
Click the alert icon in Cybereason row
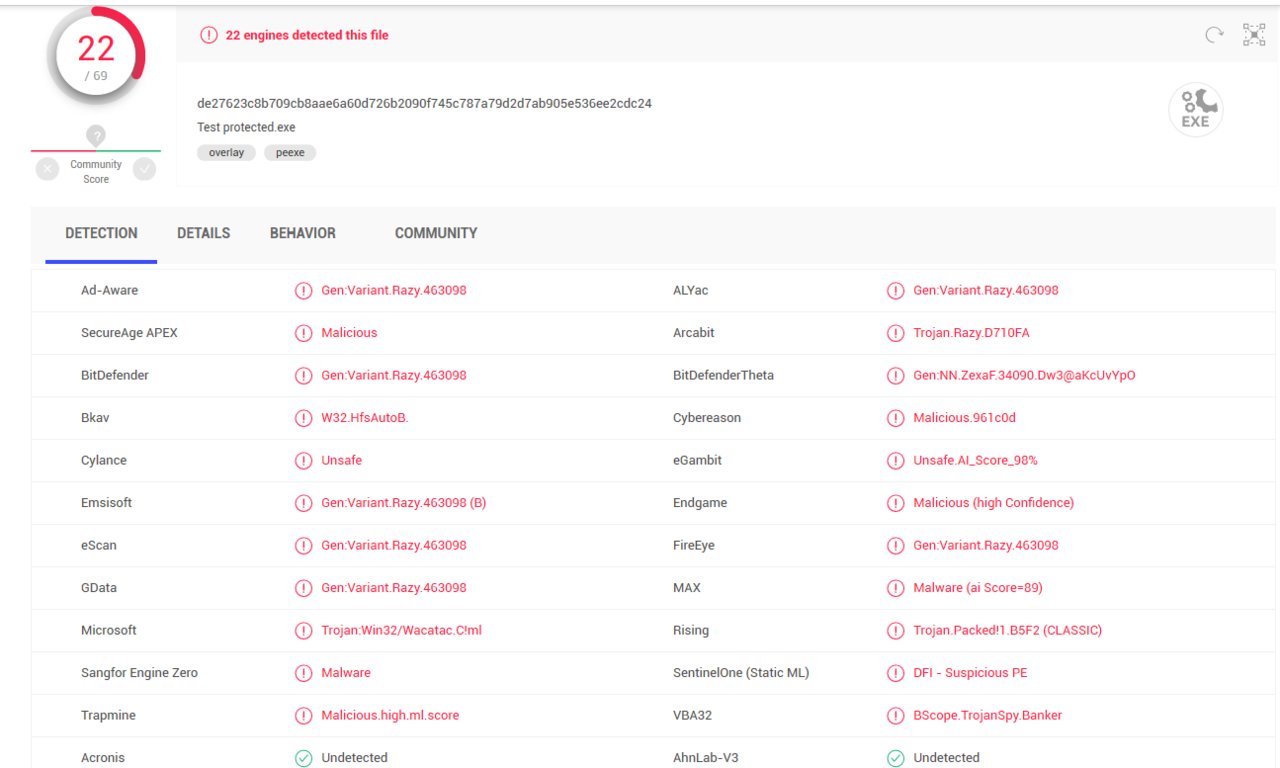[895, 418]
